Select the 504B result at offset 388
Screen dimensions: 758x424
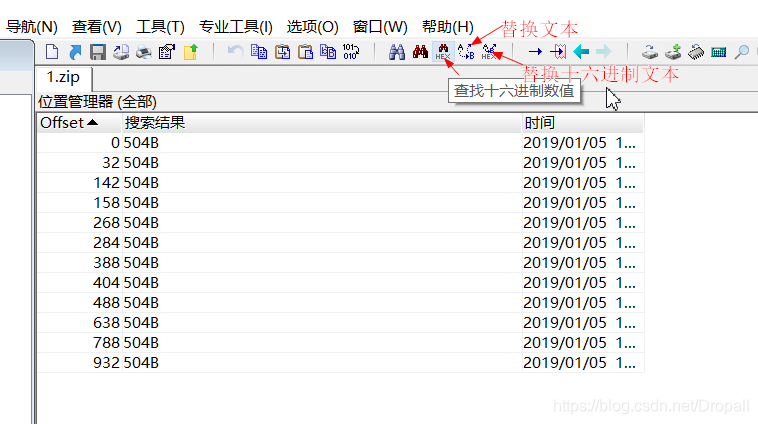pos(141,263)
